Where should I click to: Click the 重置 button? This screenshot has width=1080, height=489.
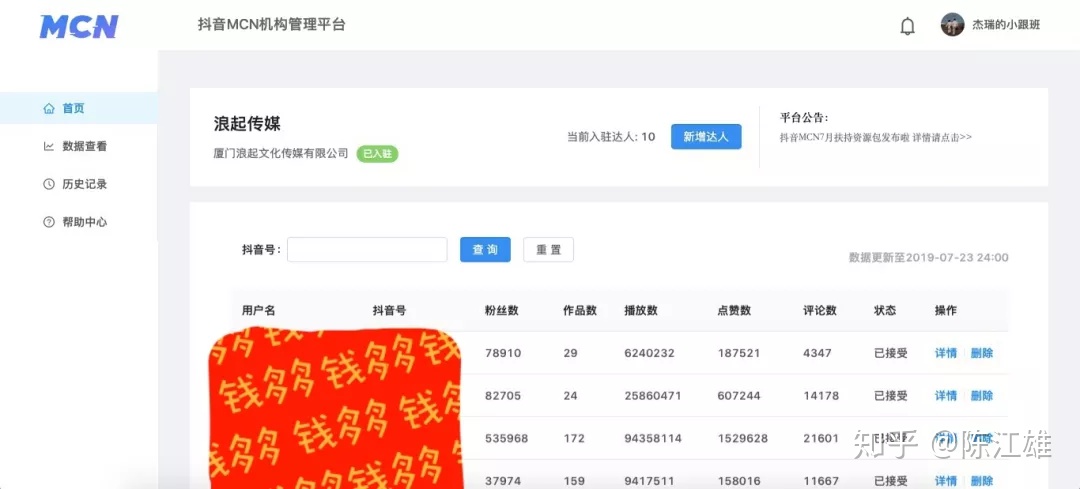pyautogui.click(x=548, y=249)
